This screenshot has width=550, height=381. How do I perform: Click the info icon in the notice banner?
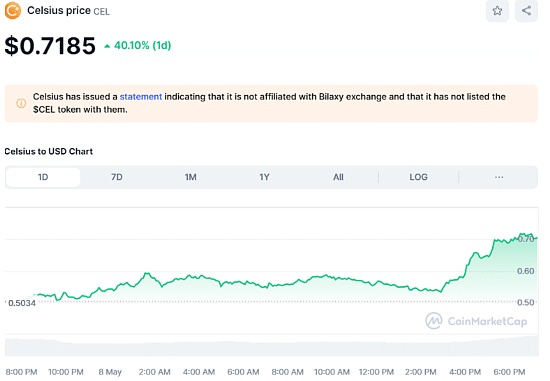coord(21,103)
